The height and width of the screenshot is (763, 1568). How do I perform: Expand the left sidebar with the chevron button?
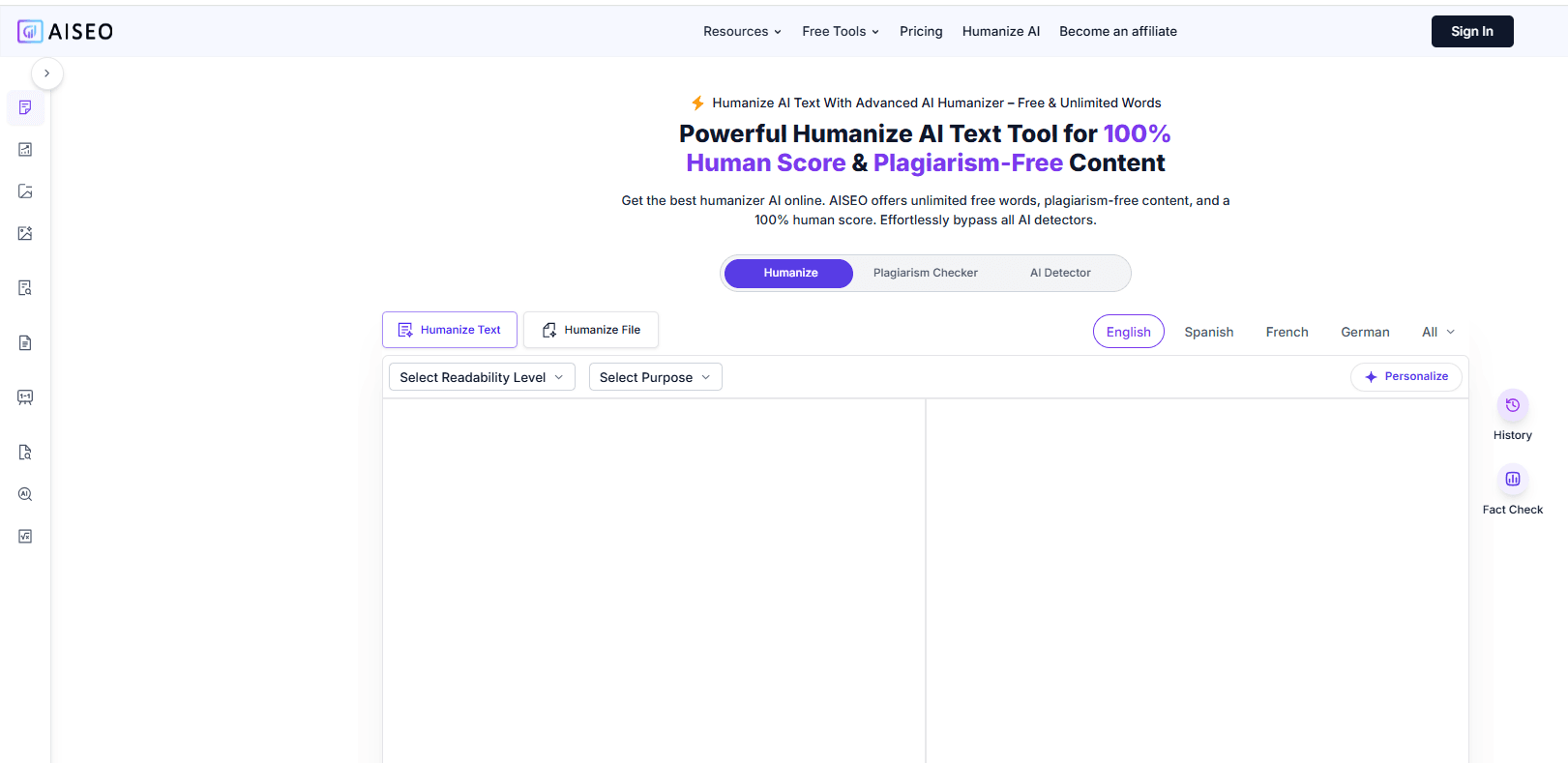point(47,73)
